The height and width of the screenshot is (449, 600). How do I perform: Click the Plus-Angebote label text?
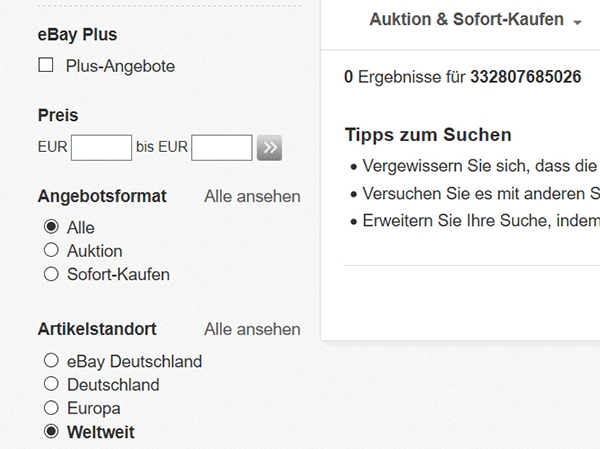(120, 66)
